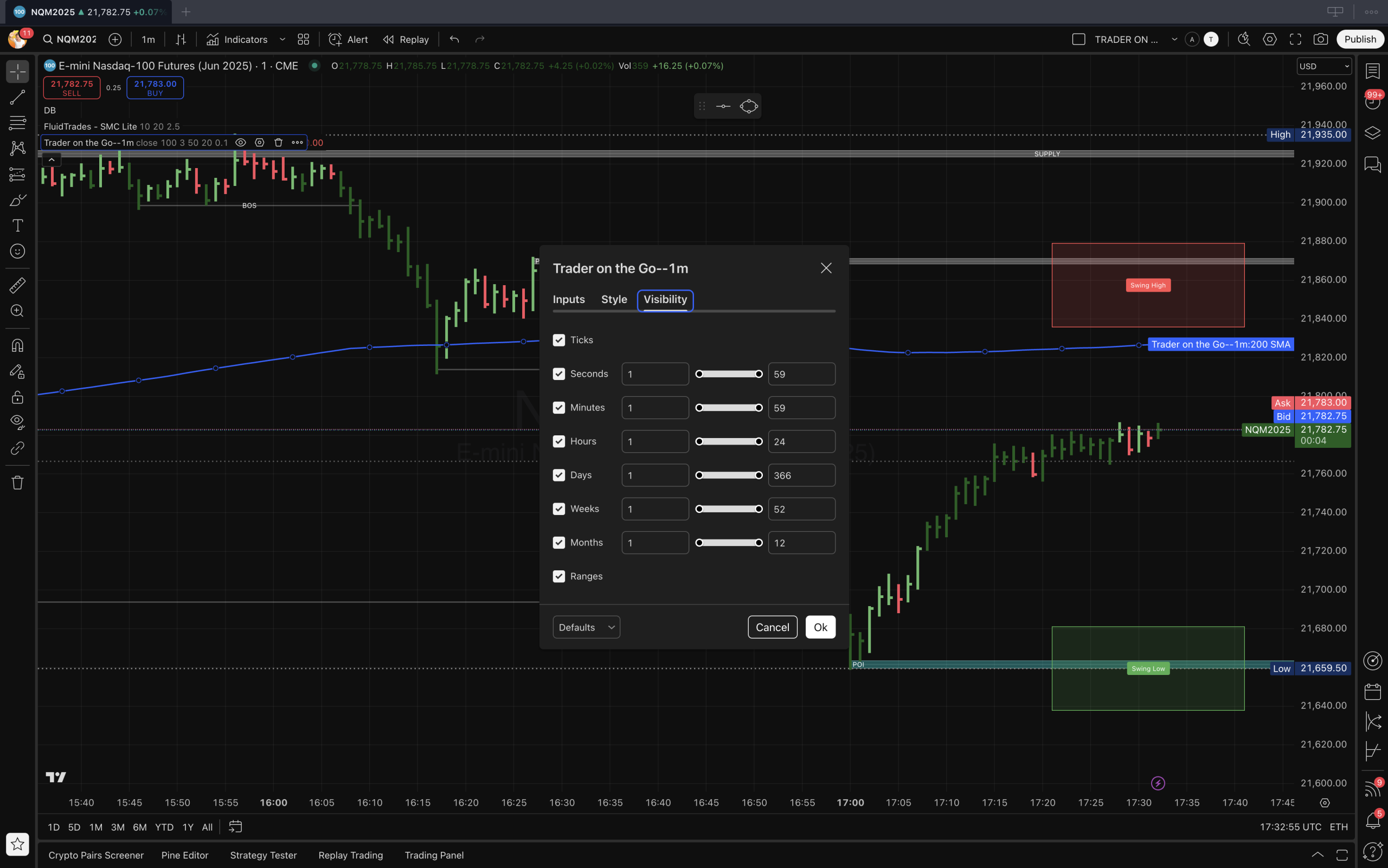
Task: Hide all drawings with eye tool
Action: point(17,422)
